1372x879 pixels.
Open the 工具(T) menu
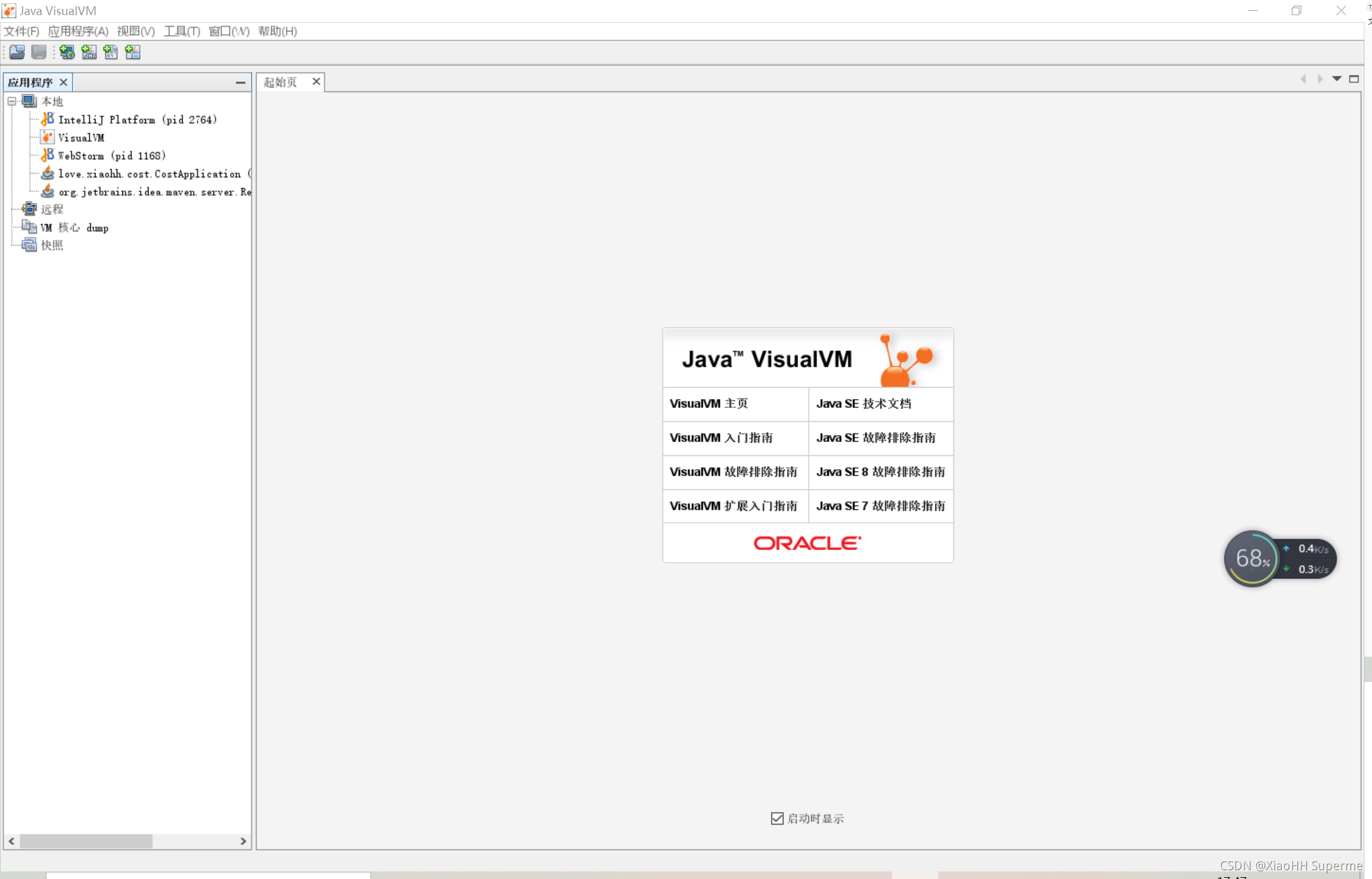point(181,31)
